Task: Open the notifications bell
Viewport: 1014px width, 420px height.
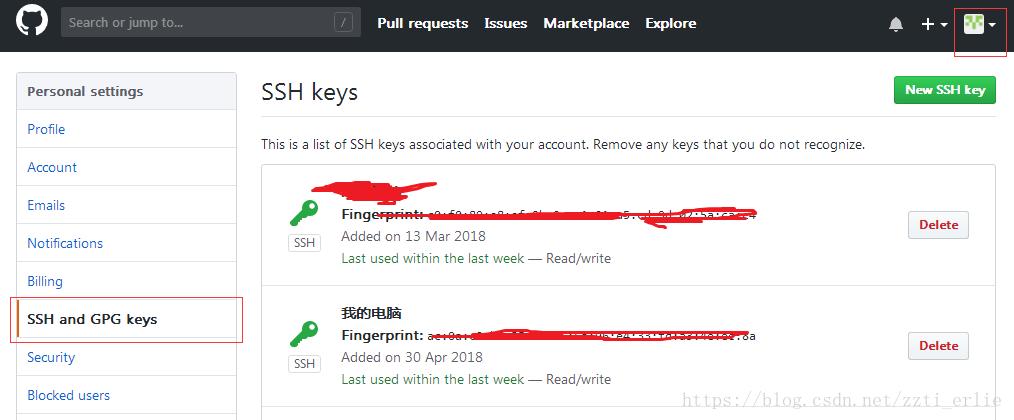Action: (x=896, y=24)
